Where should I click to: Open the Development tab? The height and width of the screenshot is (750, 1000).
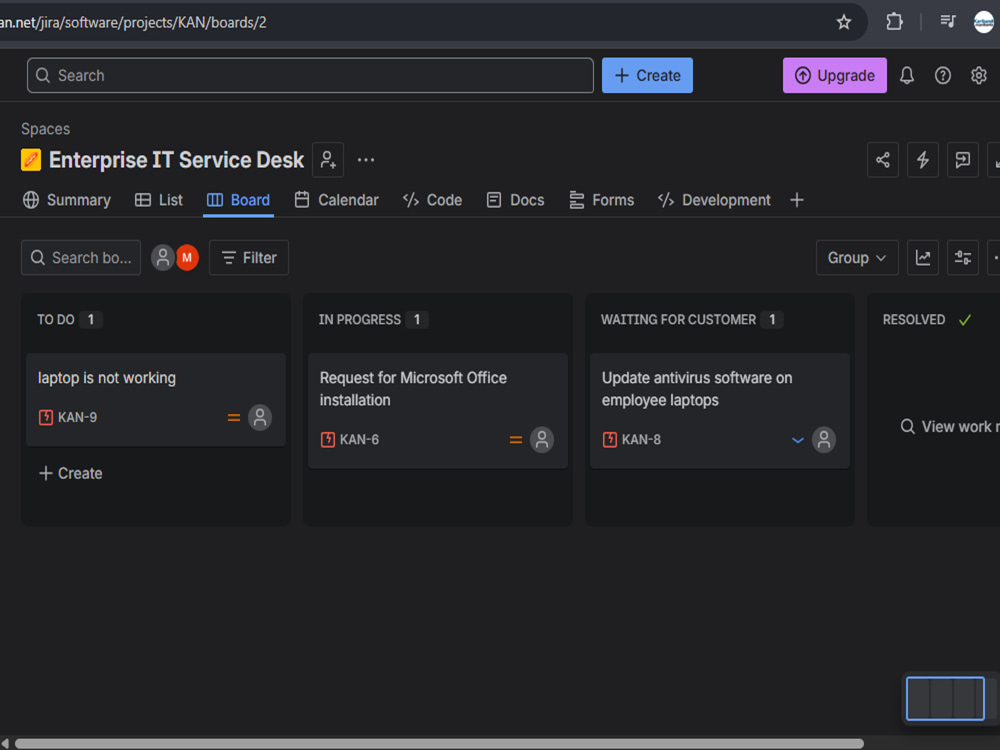tap(714, 200)
